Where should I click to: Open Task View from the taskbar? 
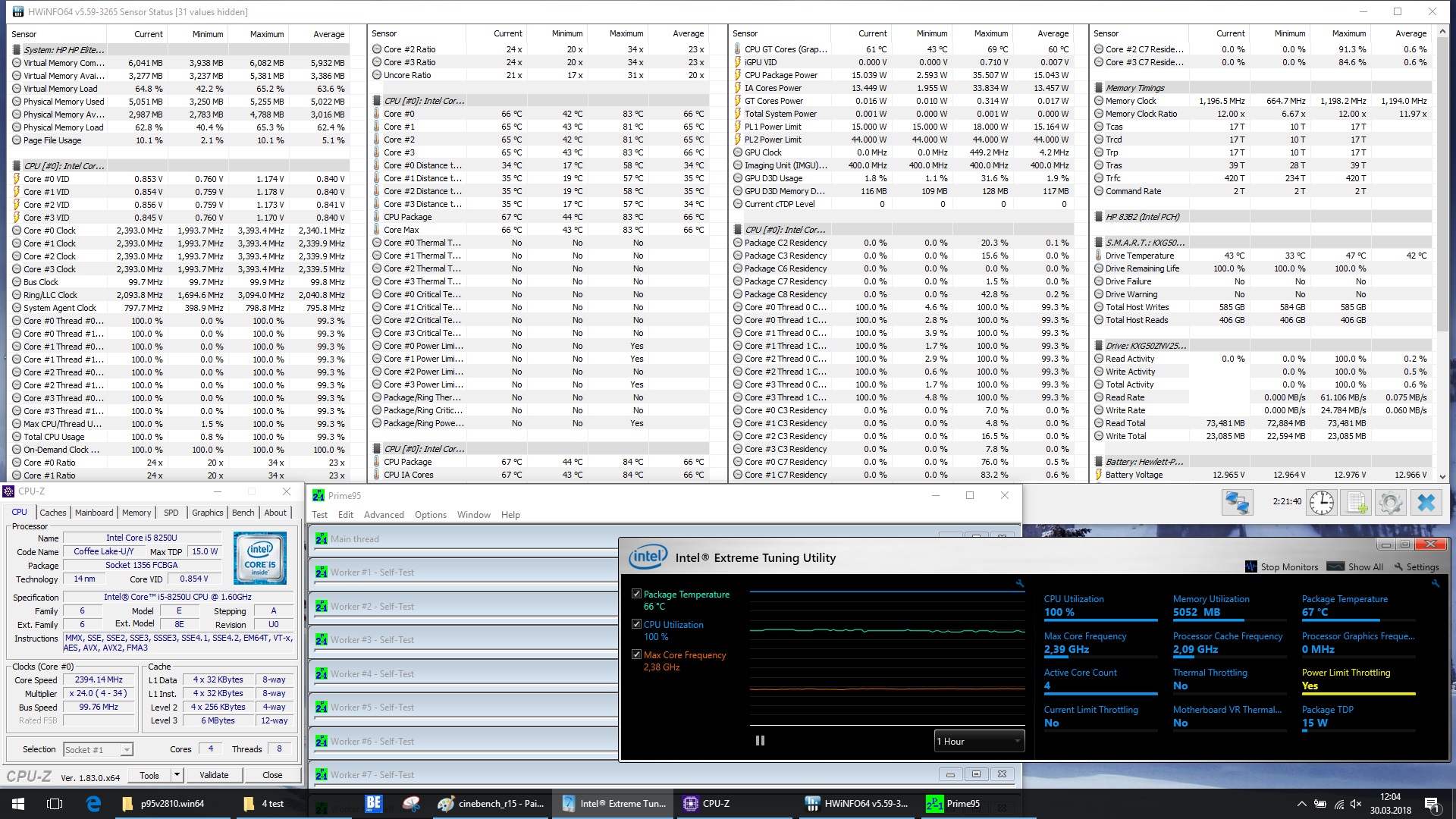(55, 803)
